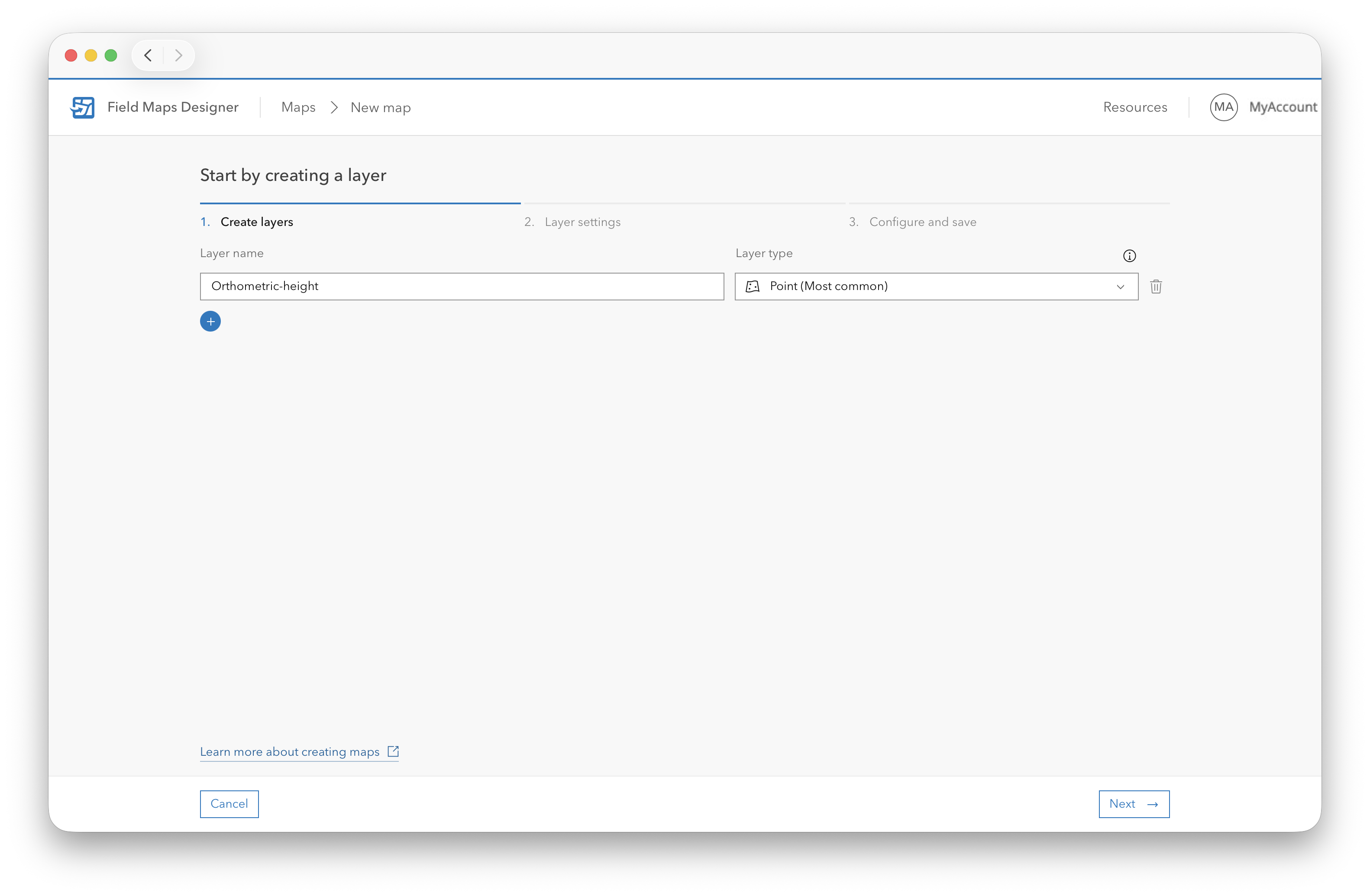Click the Layer name input field
1370x896 pixels.
point(462,287)
